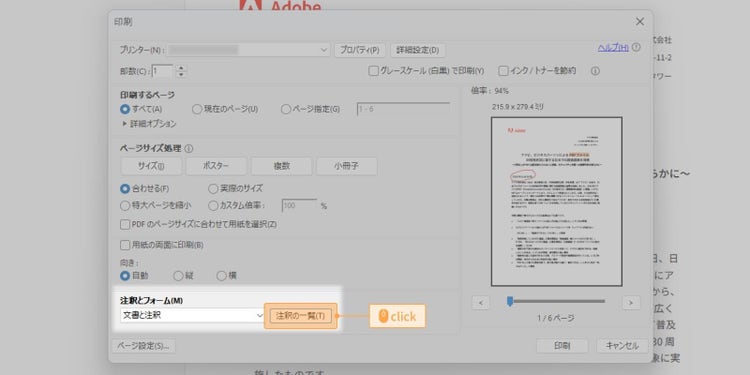Check PDFのページサイズに合わせて用紙を選択(Z)
The width and height of the screenshot is (750, 375).
pos(125,224)
